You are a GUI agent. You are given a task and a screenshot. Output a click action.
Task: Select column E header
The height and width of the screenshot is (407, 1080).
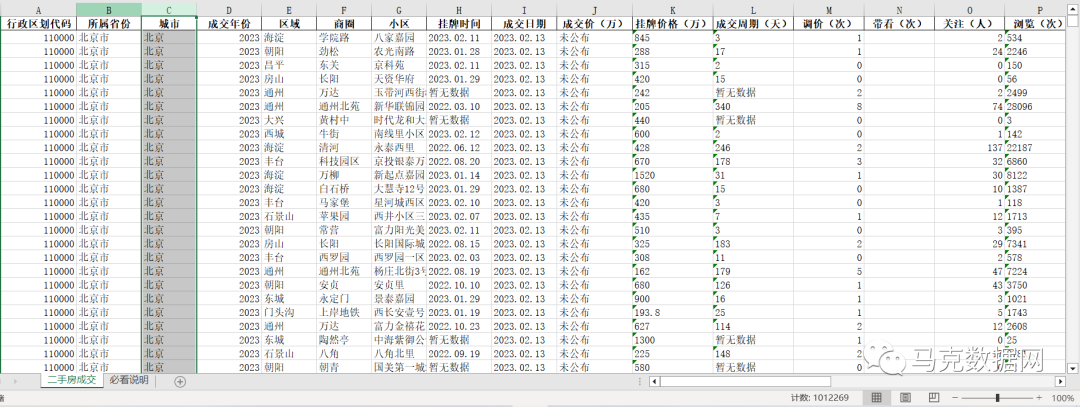[289, 10]
